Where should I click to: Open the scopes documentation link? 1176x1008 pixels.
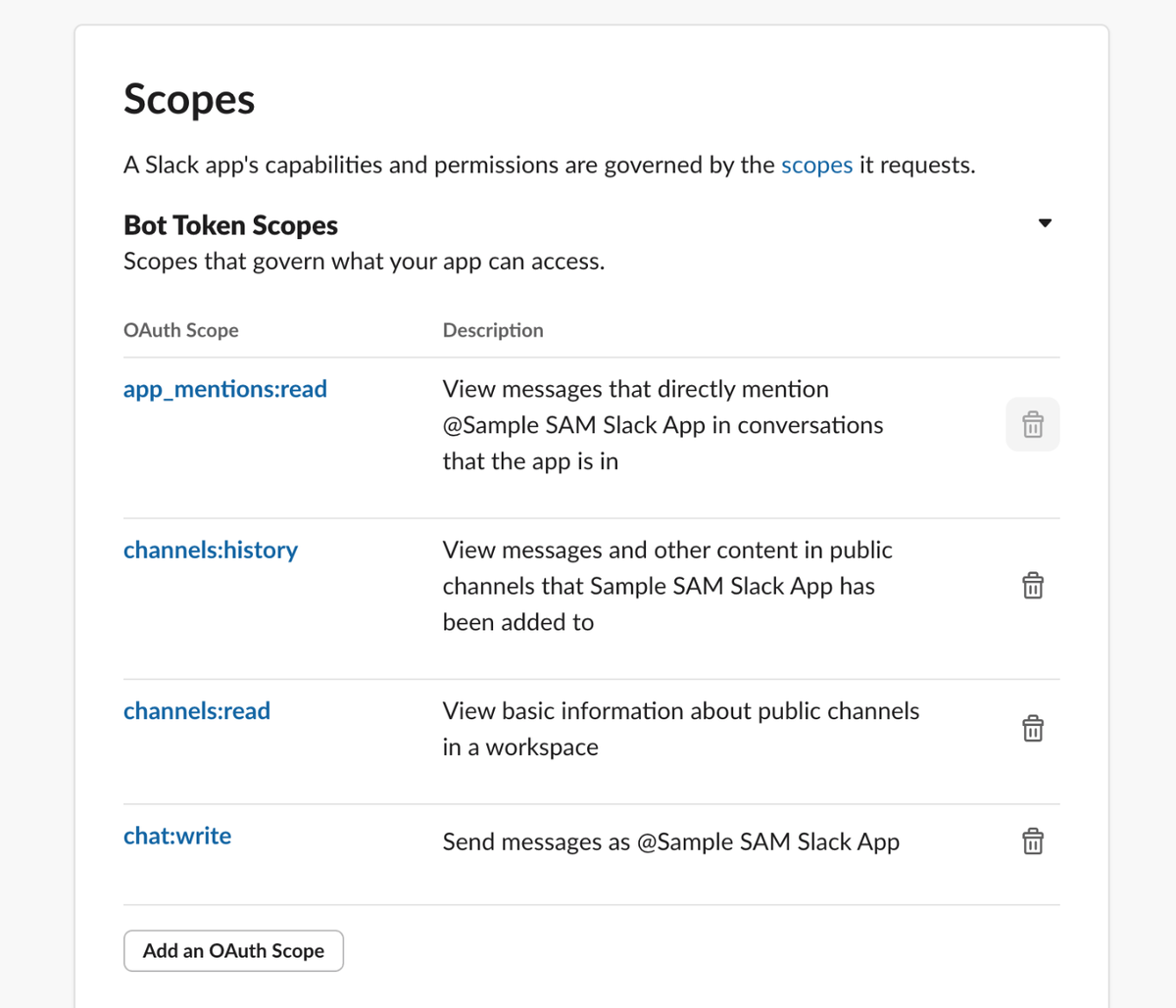pos(816,165)
